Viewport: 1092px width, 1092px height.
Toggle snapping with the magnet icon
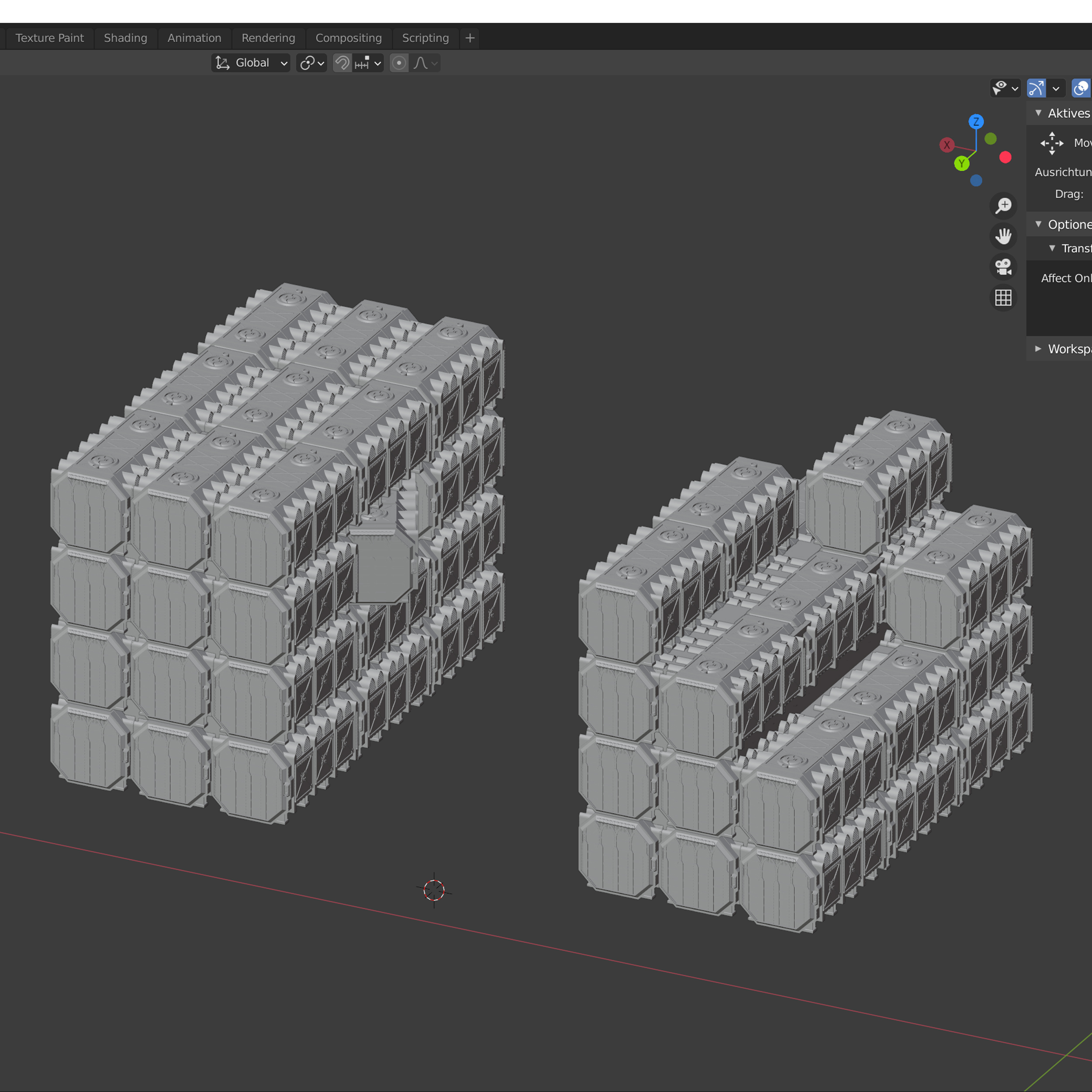pyautogui.click(x=342, y=63)
